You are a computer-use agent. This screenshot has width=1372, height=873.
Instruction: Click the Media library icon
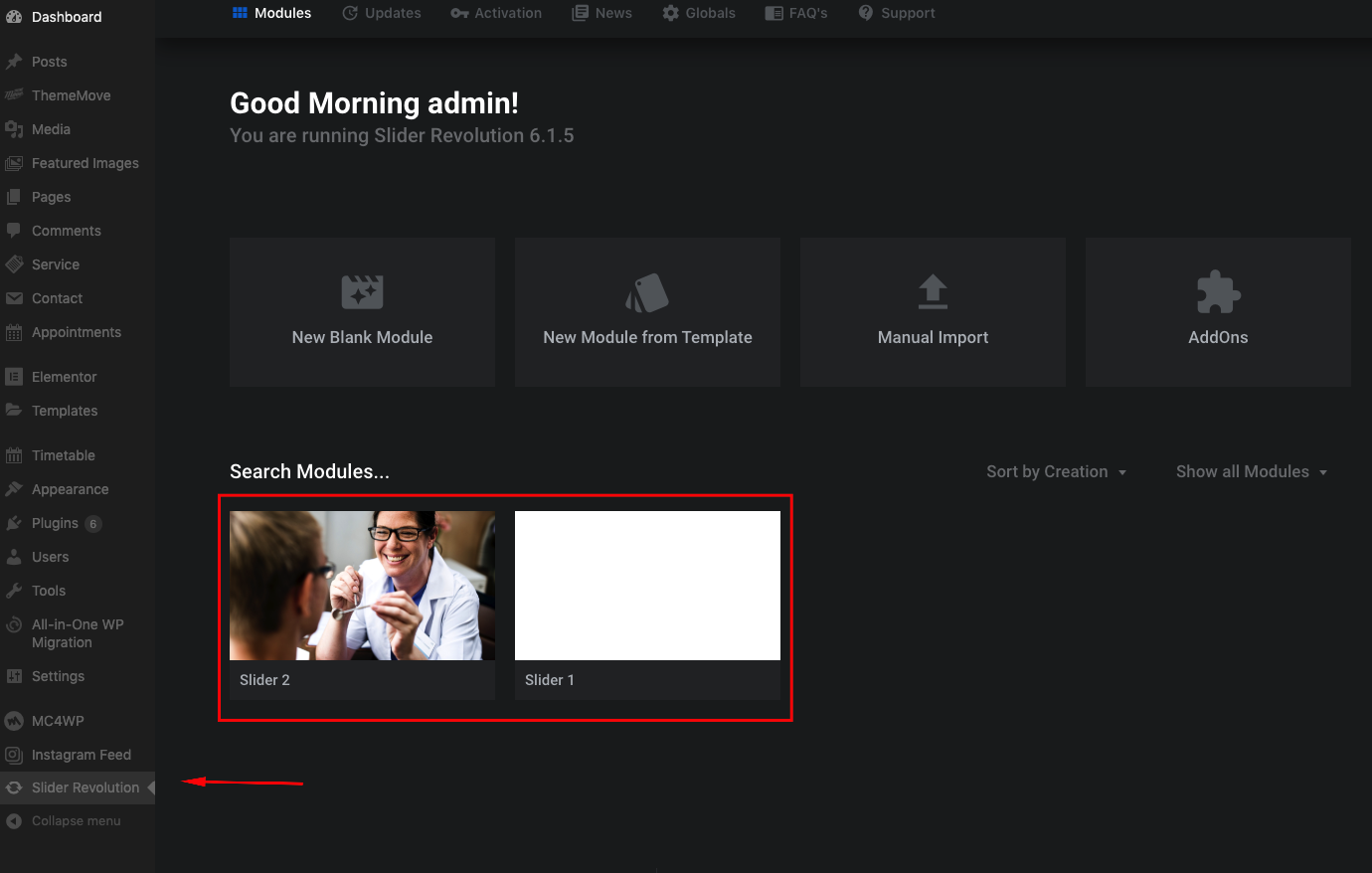pyautogui.click(x=14, y=129)
